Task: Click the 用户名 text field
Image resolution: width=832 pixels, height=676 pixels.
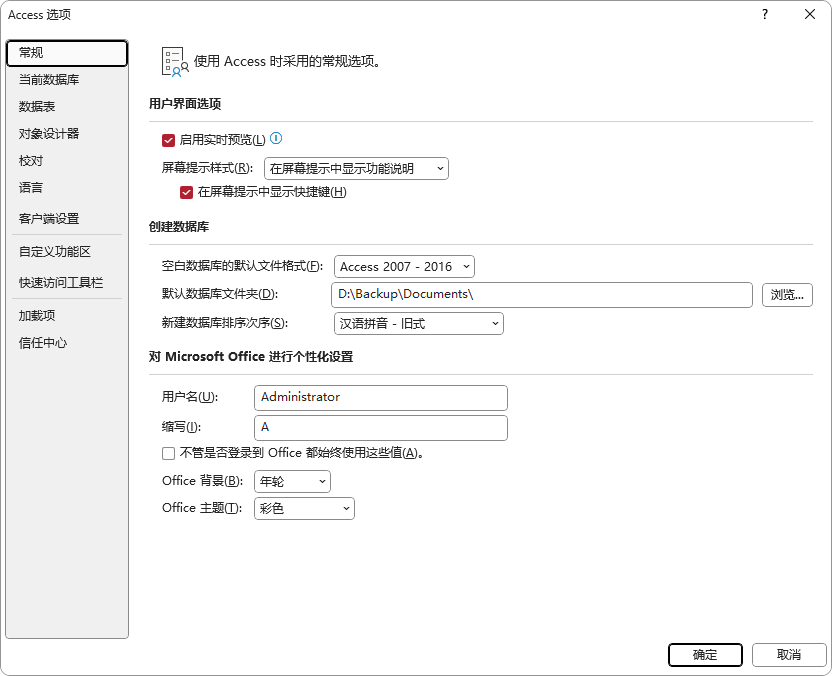Action: pos(380,398)
